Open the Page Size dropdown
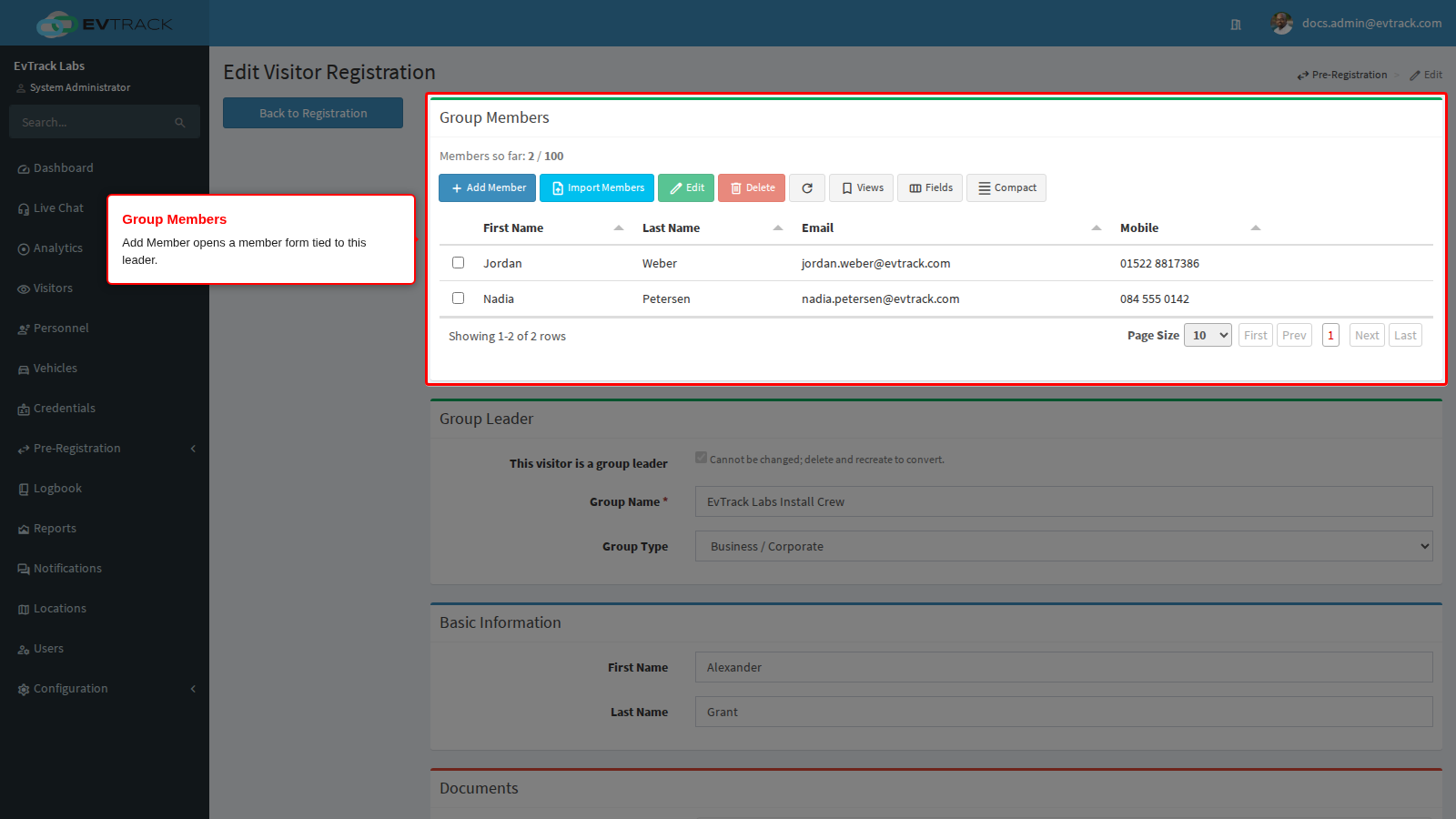The image size is (1456, 819). point(1208,336)
